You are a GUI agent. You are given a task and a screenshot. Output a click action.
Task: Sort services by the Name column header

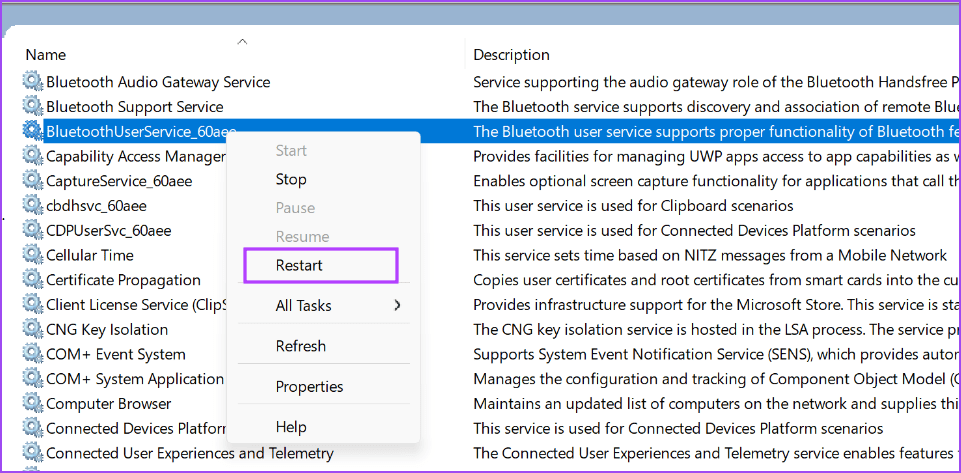click(45, 55)
